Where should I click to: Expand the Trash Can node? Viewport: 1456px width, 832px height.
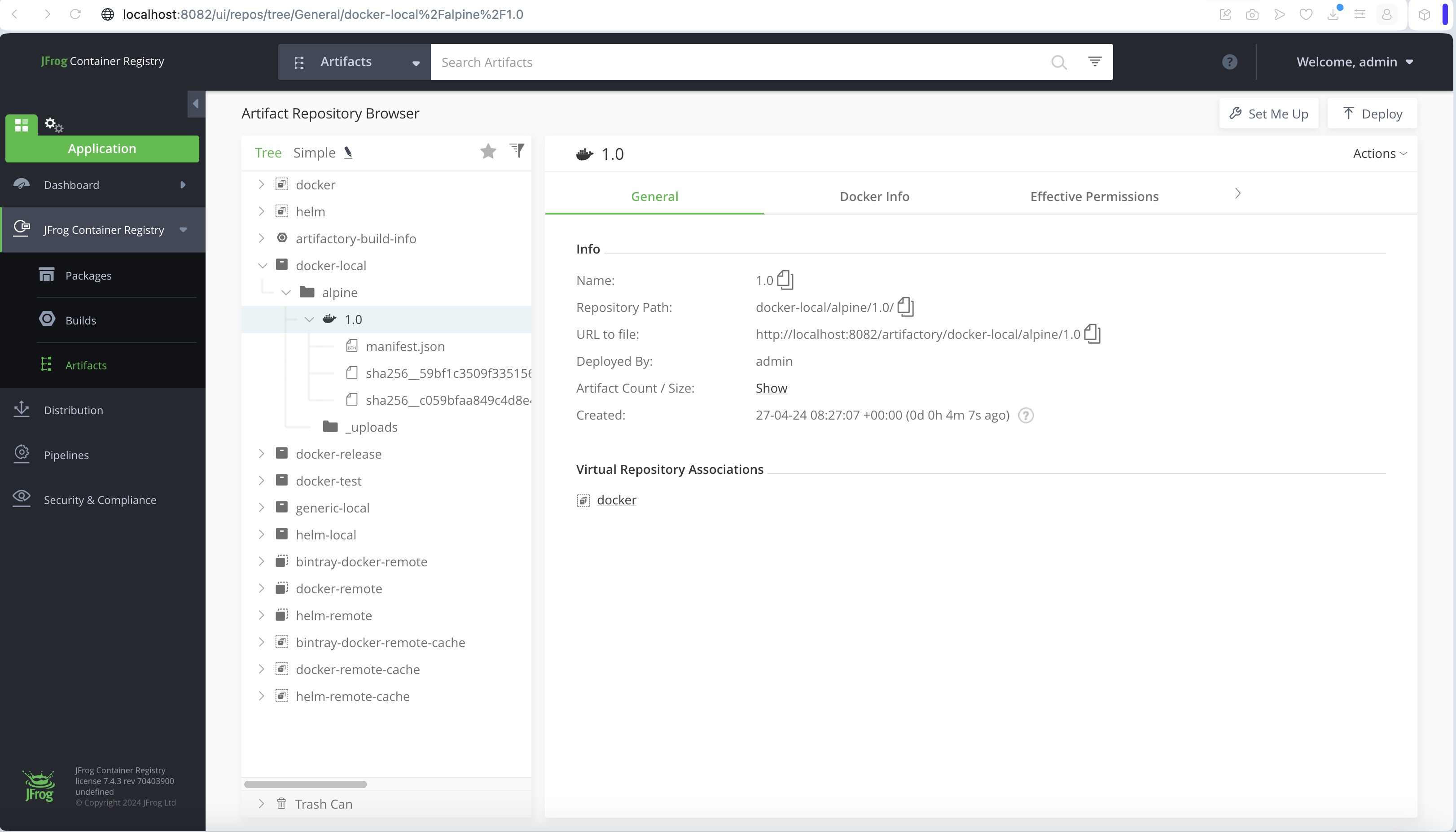click(x=261, y=803)
